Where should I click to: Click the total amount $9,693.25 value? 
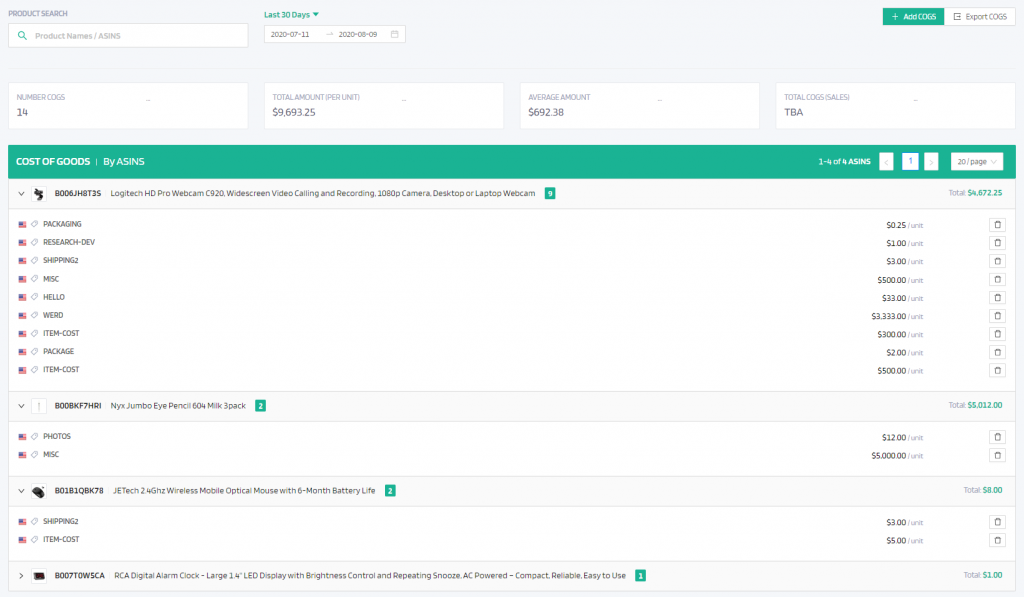pos(294,112)
